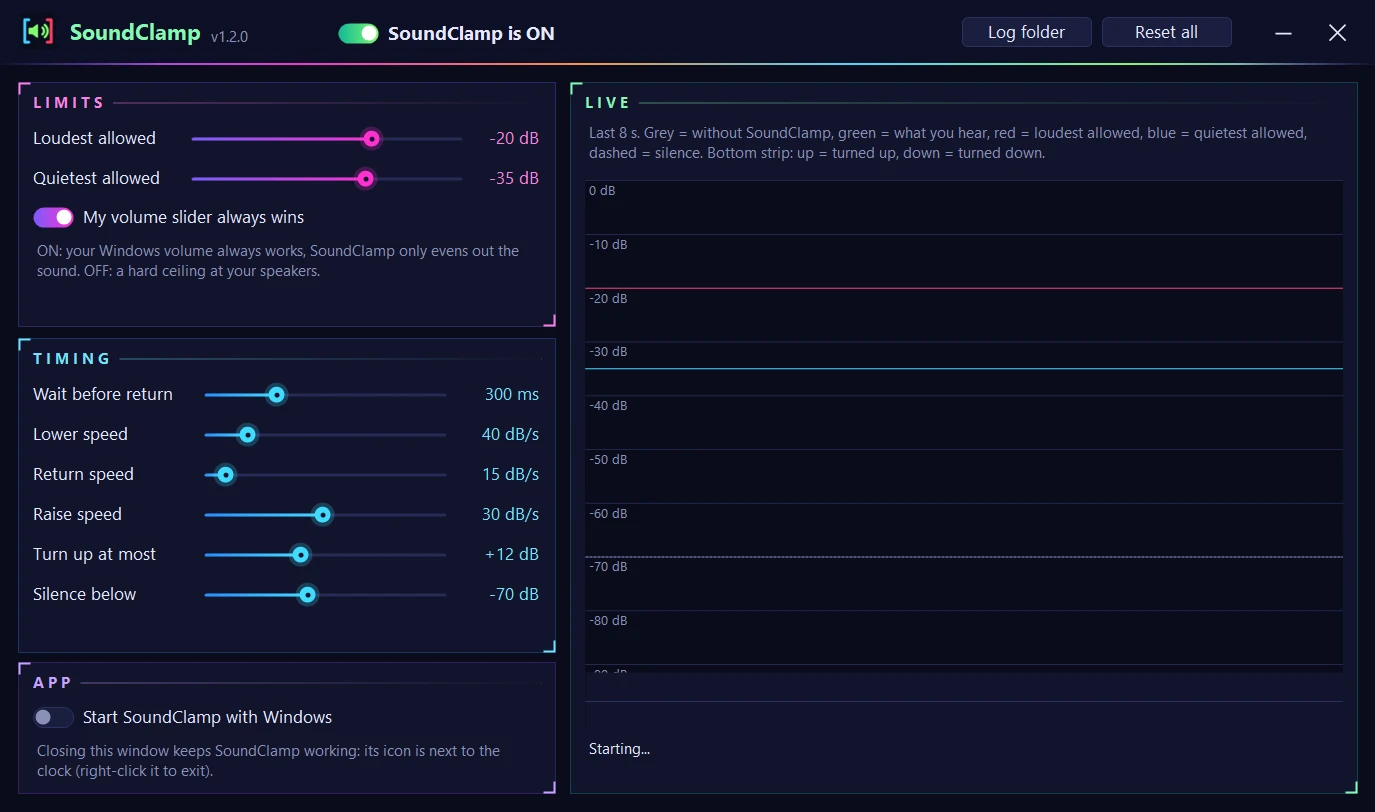Click the TIMING section heading
This screenshot has width=1375, height=812.
click(72, 358)
